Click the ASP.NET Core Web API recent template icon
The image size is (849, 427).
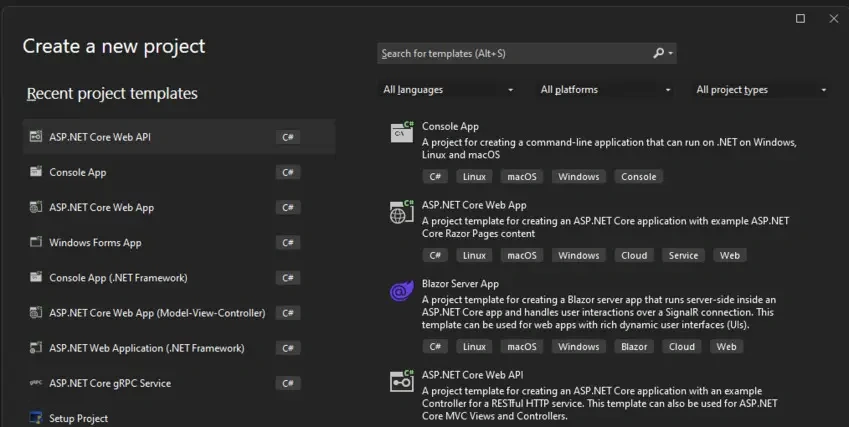(x=36, y=136)
